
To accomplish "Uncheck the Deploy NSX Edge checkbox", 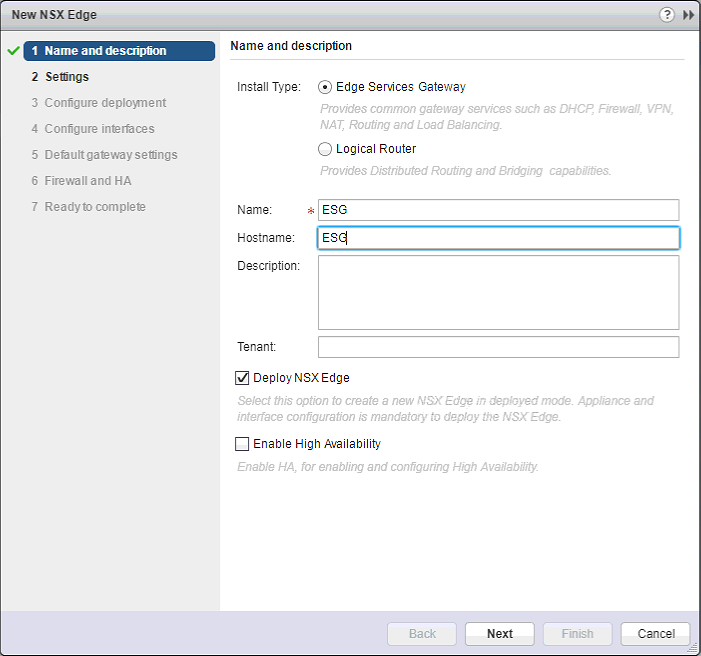I will (242, 378).
